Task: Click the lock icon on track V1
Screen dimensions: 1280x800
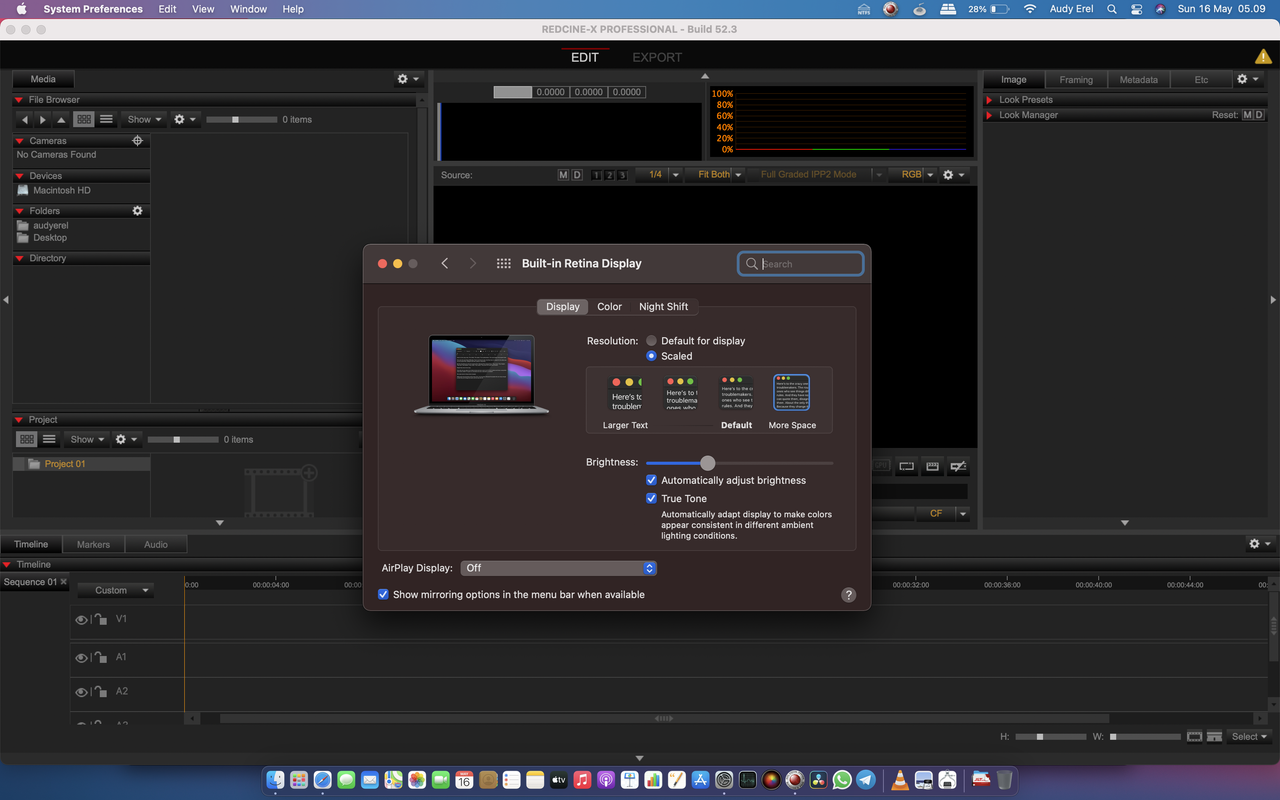Action: [x=100, y=620]
